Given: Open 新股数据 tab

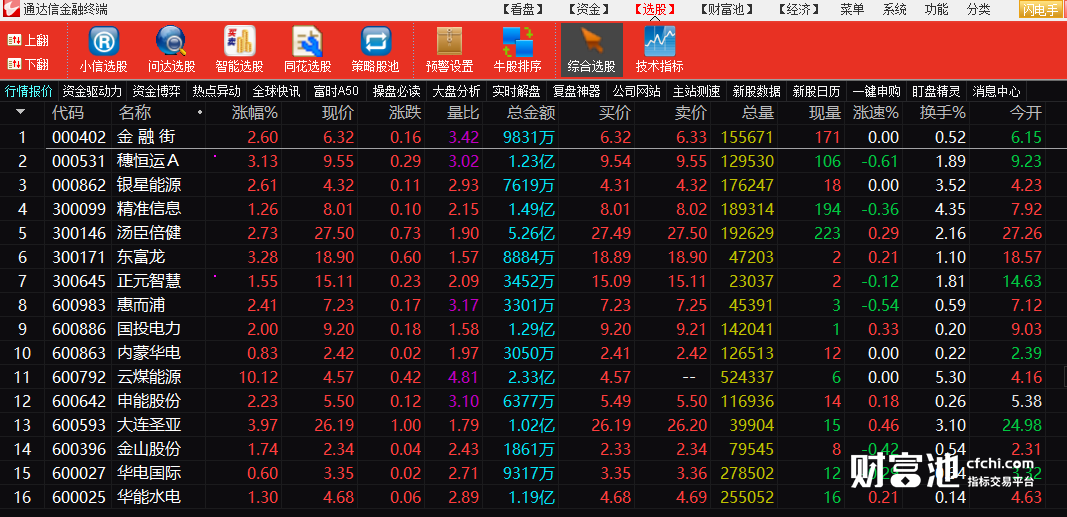Looking at the screenshot, I should pos(756,92).
